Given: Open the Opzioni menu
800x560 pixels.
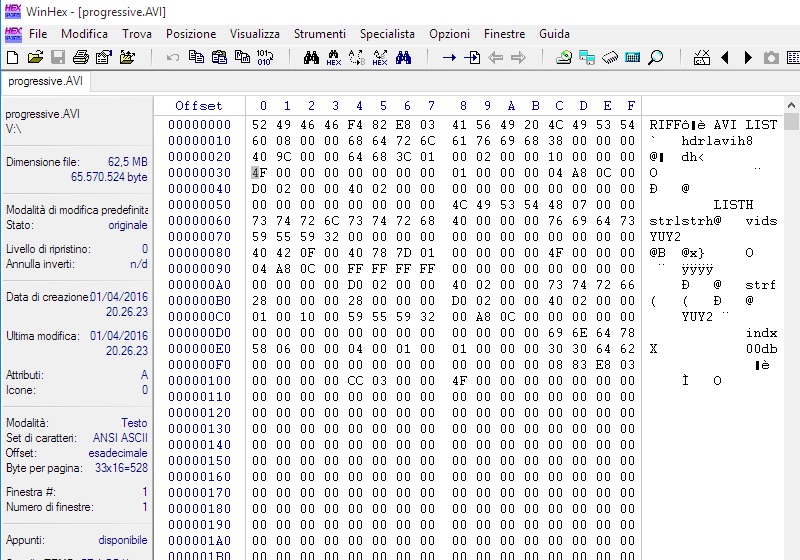Looking at the screenshot, I should 449,34.
